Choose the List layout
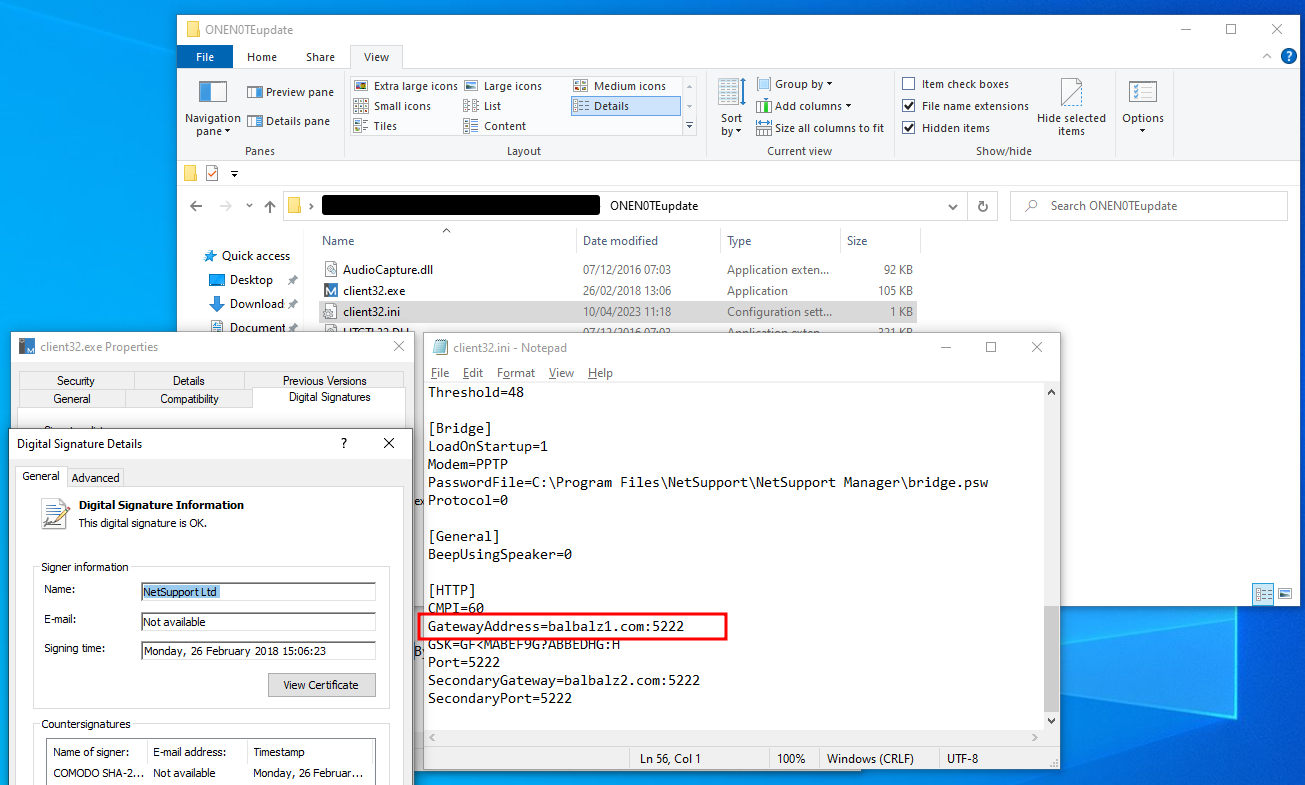Screen dimensions: 1305x785 [x=482, y=106]
